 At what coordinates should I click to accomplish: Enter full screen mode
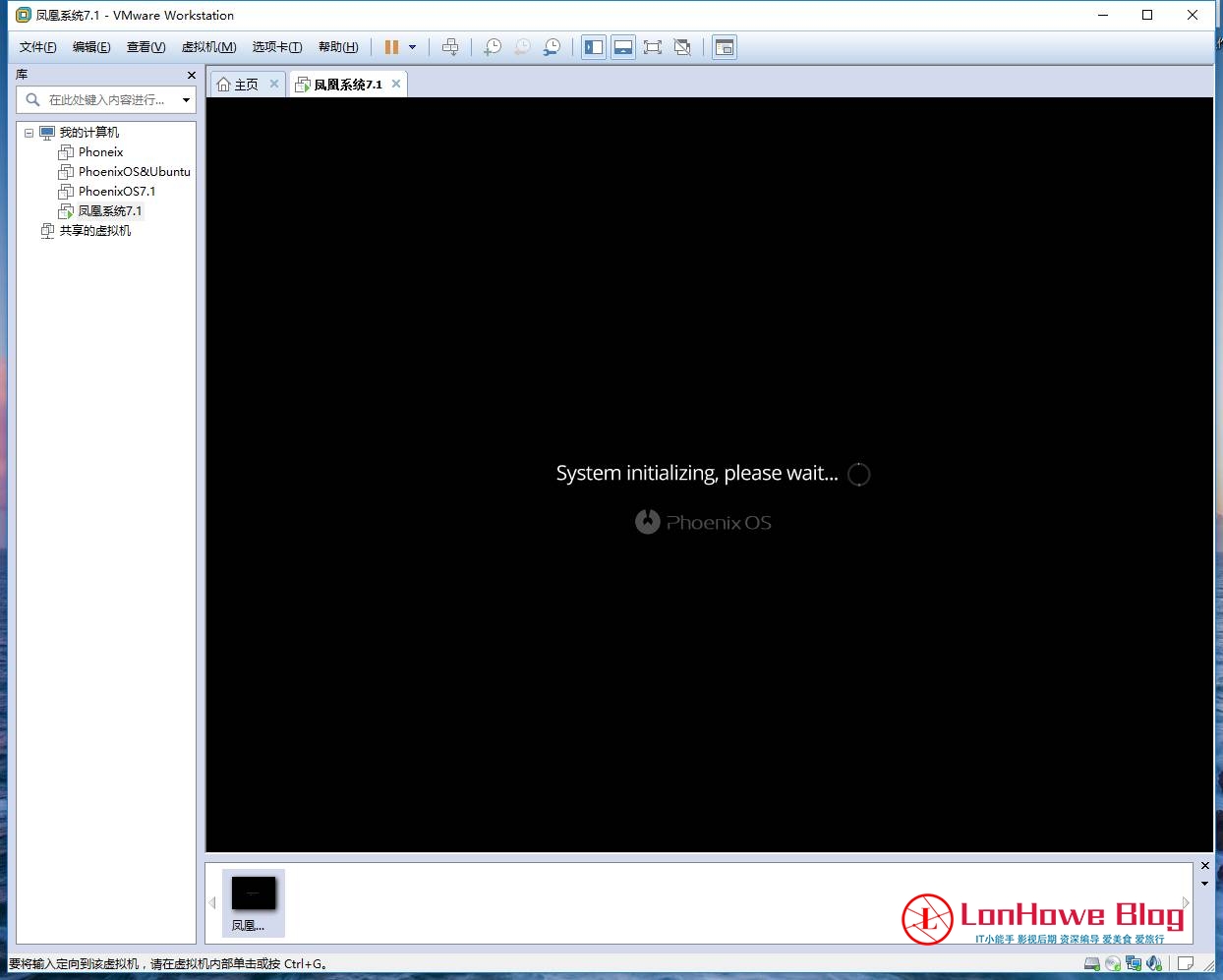(653, 47)
